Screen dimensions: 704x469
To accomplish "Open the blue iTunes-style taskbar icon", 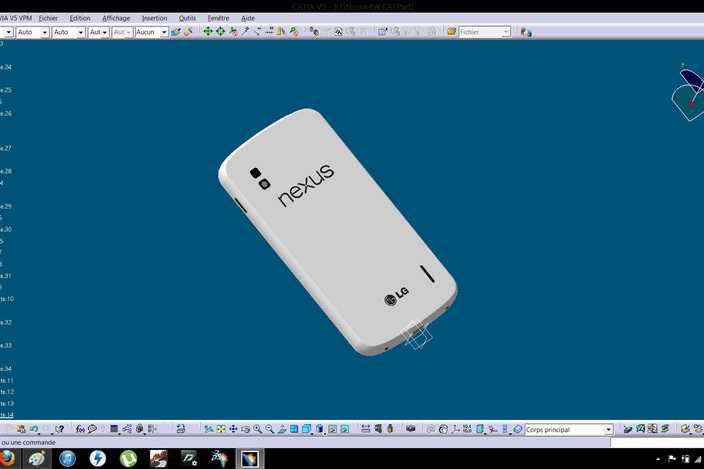I will [67, 458].
